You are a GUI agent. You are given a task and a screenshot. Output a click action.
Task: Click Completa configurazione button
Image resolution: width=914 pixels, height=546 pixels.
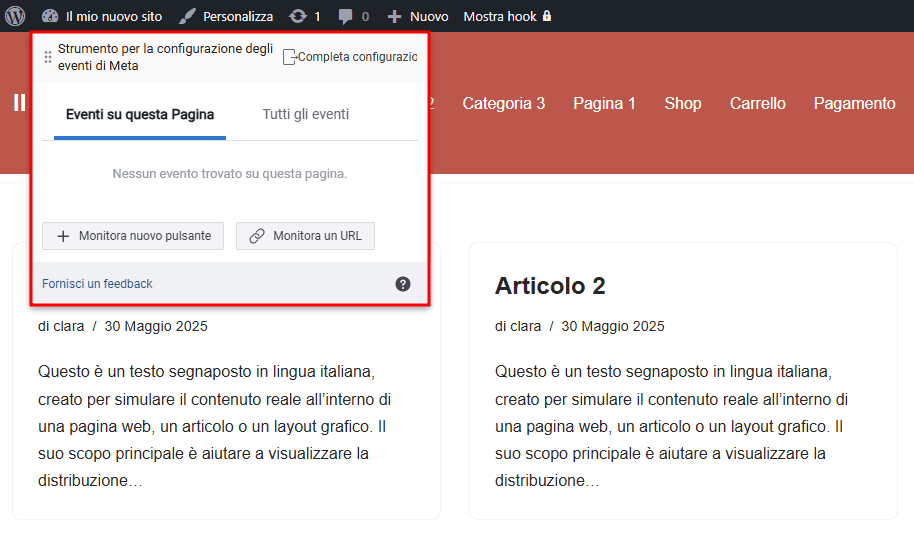350,57
